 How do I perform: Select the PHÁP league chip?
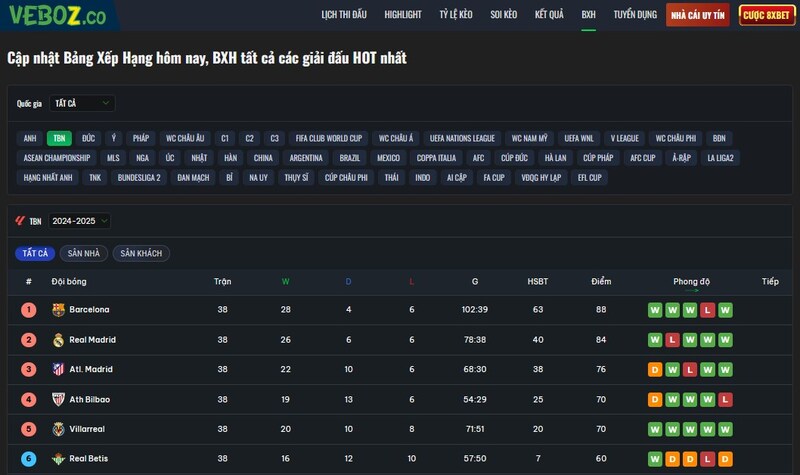[141, 138]
